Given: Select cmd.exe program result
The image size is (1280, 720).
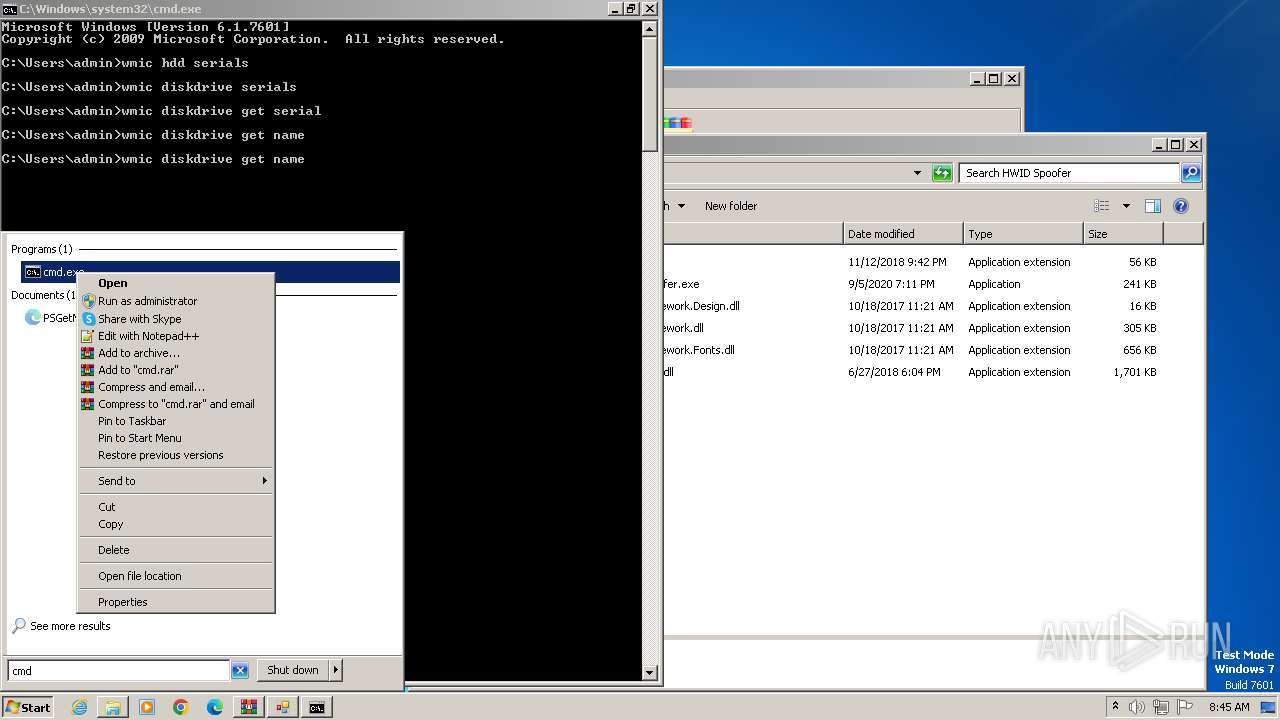Looking at the screenshot, I should coord(210,272).
